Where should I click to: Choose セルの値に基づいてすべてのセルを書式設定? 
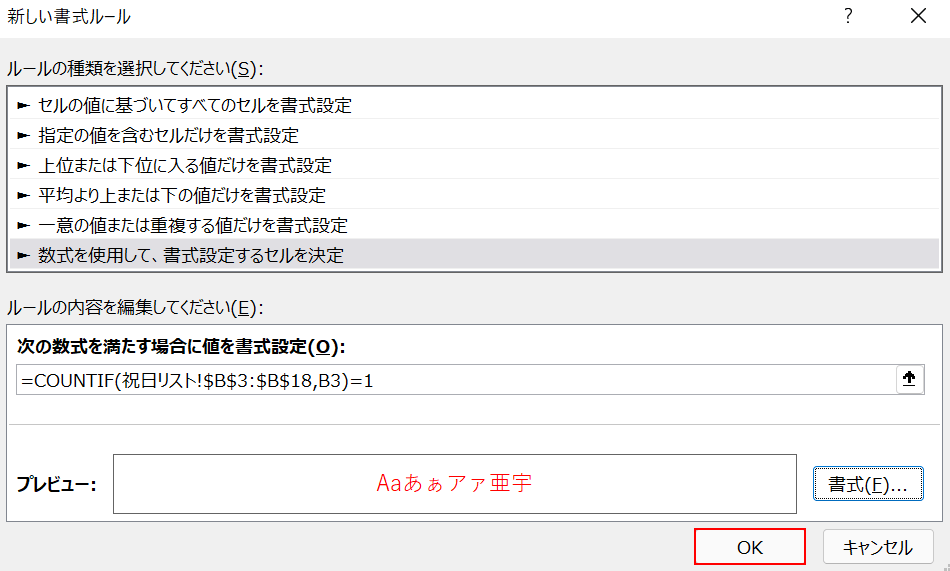coord(474,105)
